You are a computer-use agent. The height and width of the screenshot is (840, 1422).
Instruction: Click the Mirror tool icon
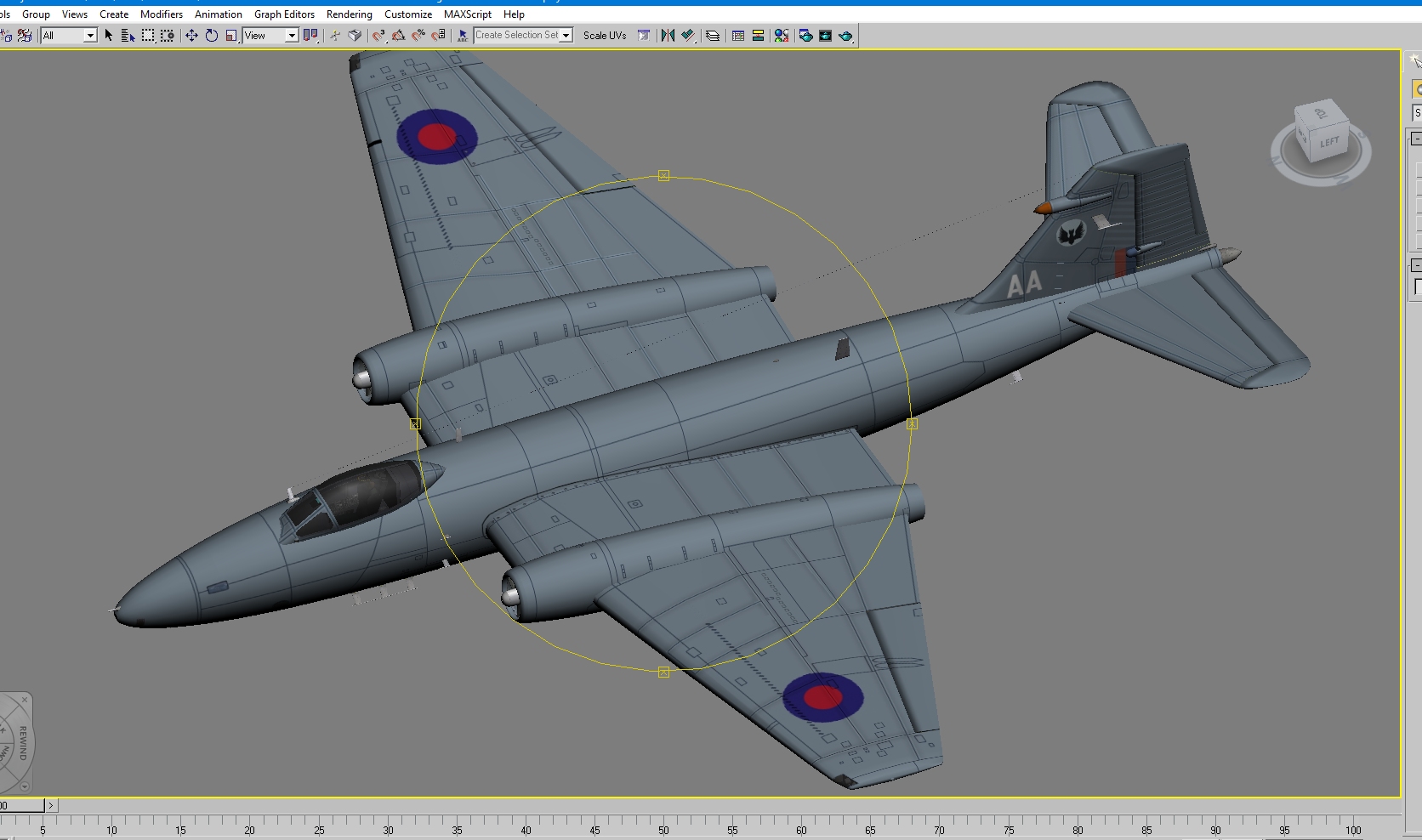[668, 36]
